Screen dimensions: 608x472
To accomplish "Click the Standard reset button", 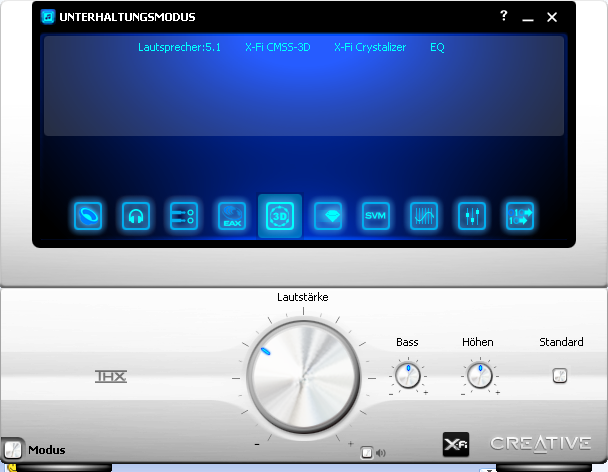I will pos(560,375).
